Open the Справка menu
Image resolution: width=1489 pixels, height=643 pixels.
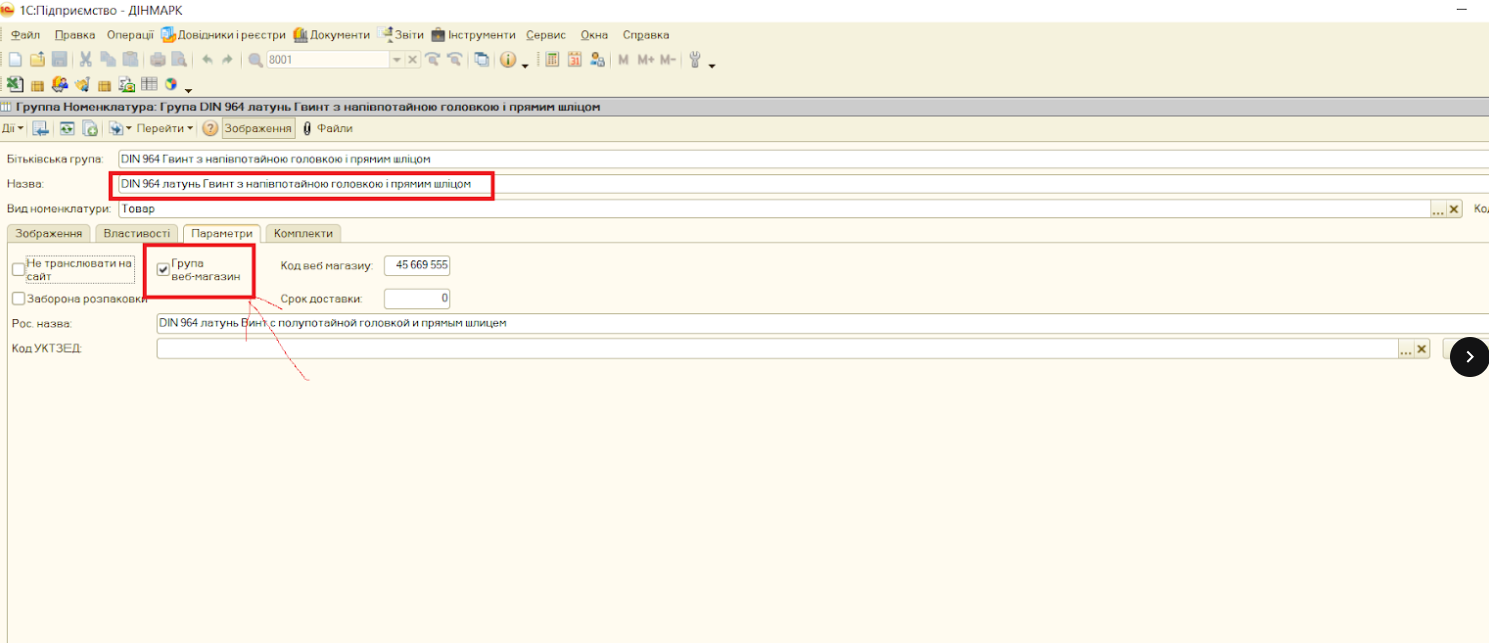(x=646, y=34)
